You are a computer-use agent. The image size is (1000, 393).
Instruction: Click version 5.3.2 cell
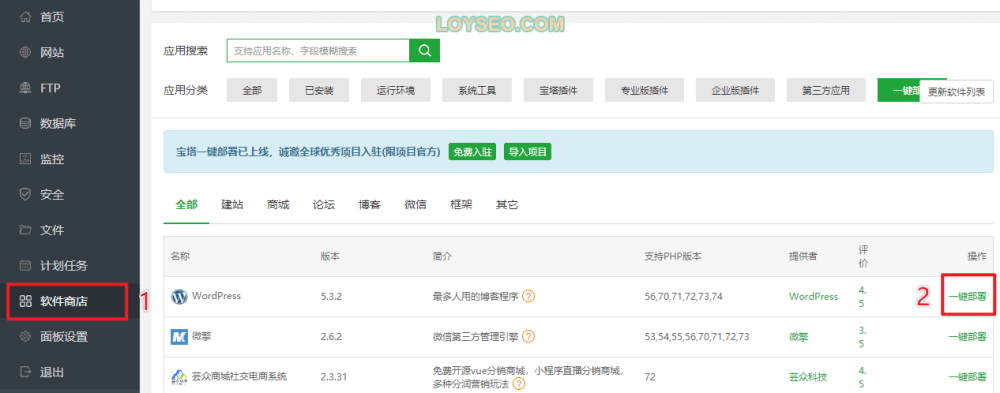tap(332, 297)
